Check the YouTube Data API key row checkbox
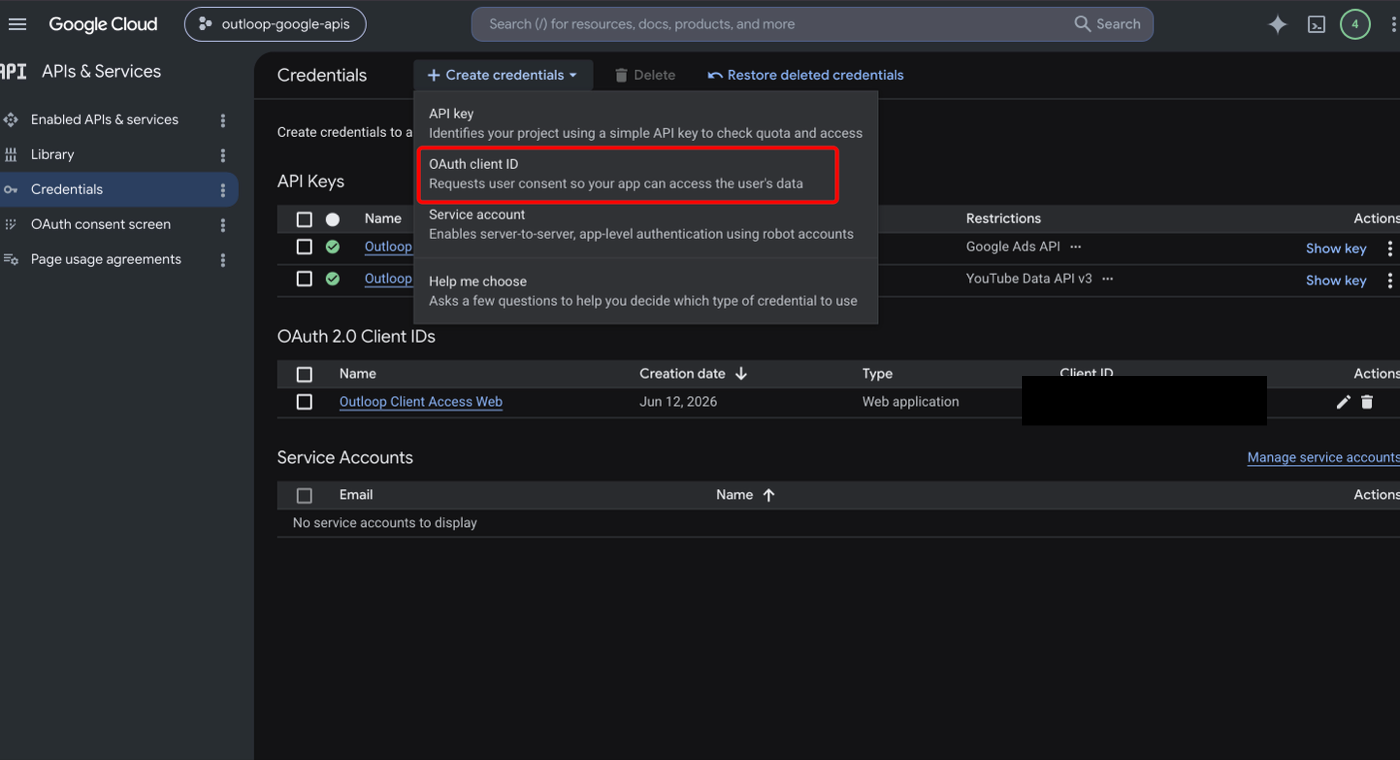Viewport: 1400px width, 760px height. tap(305, 279)
